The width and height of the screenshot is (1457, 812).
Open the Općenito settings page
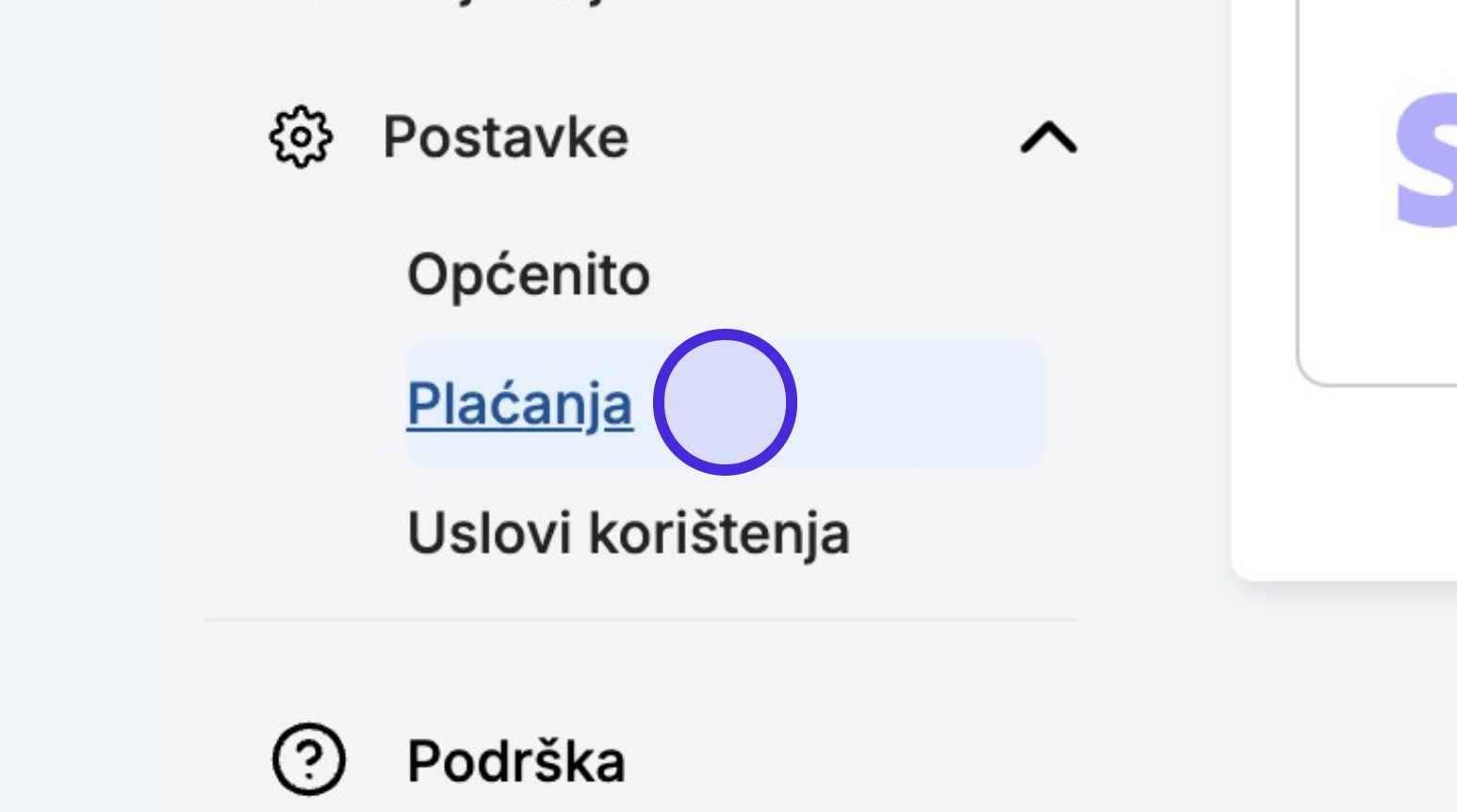point(528,275)
